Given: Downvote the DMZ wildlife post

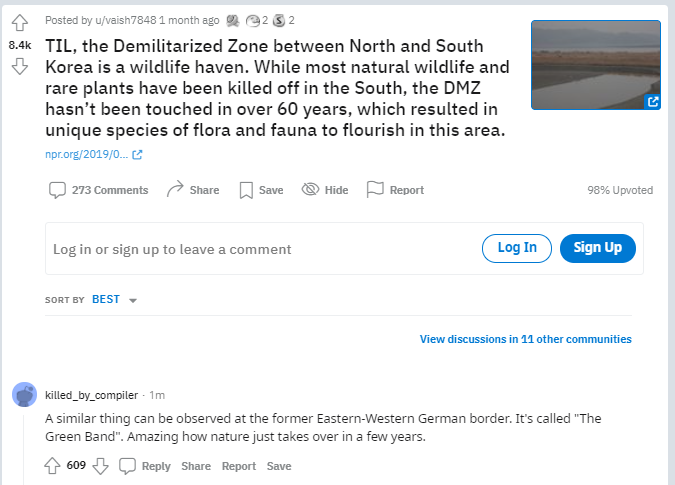Looking at the screenshot, I should pos(19,66).
